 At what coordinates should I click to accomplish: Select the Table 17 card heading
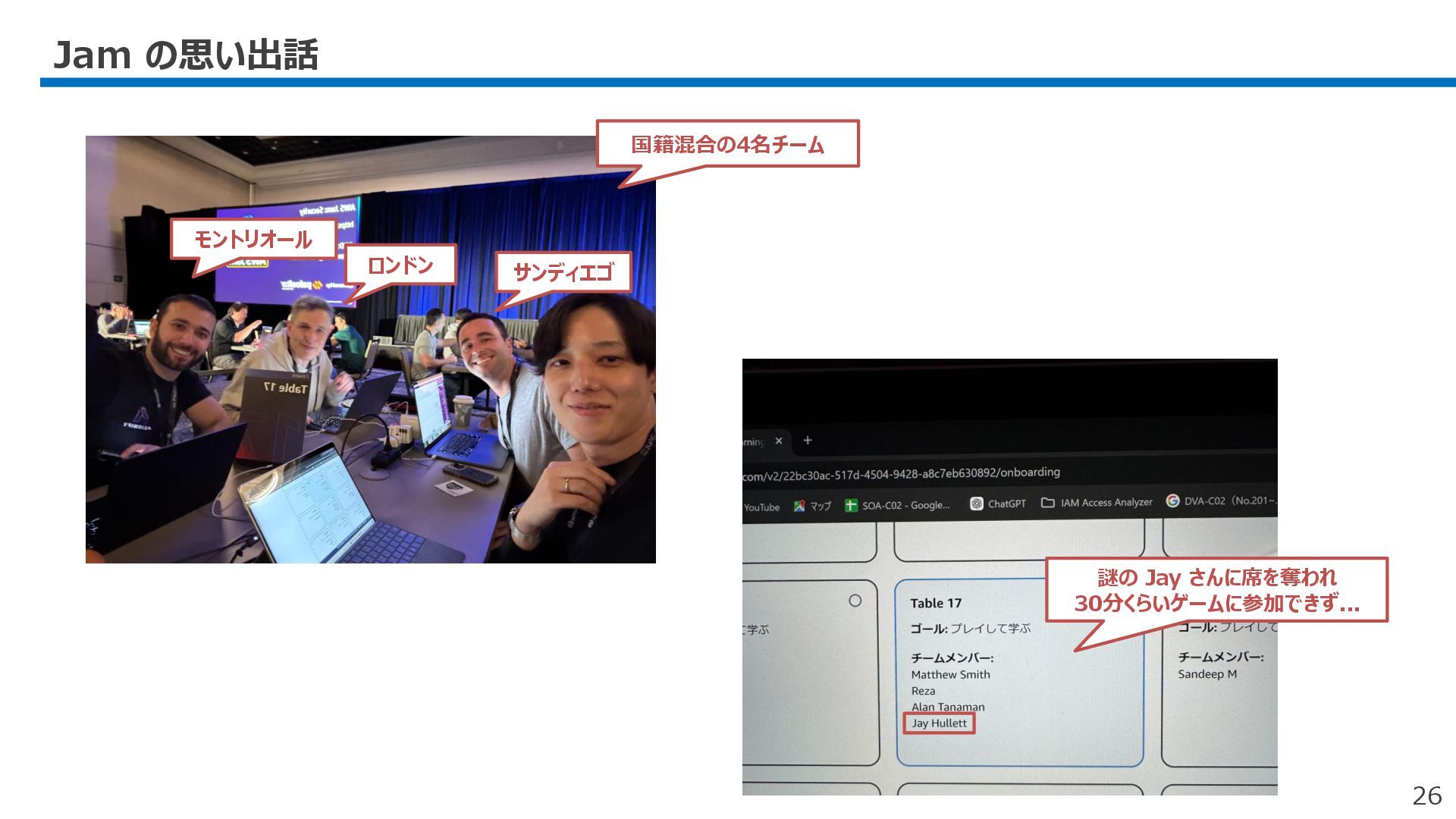point(936,603)
